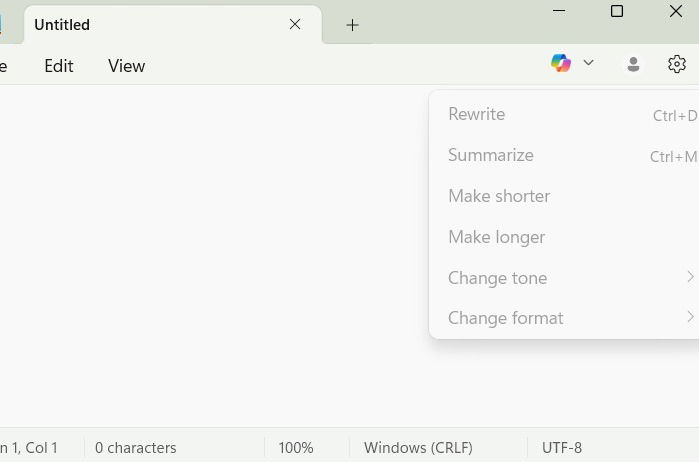Open the Edit menu
Image resolution: width=699 pixels, height=462 pixels.
(x=59, y=66)
